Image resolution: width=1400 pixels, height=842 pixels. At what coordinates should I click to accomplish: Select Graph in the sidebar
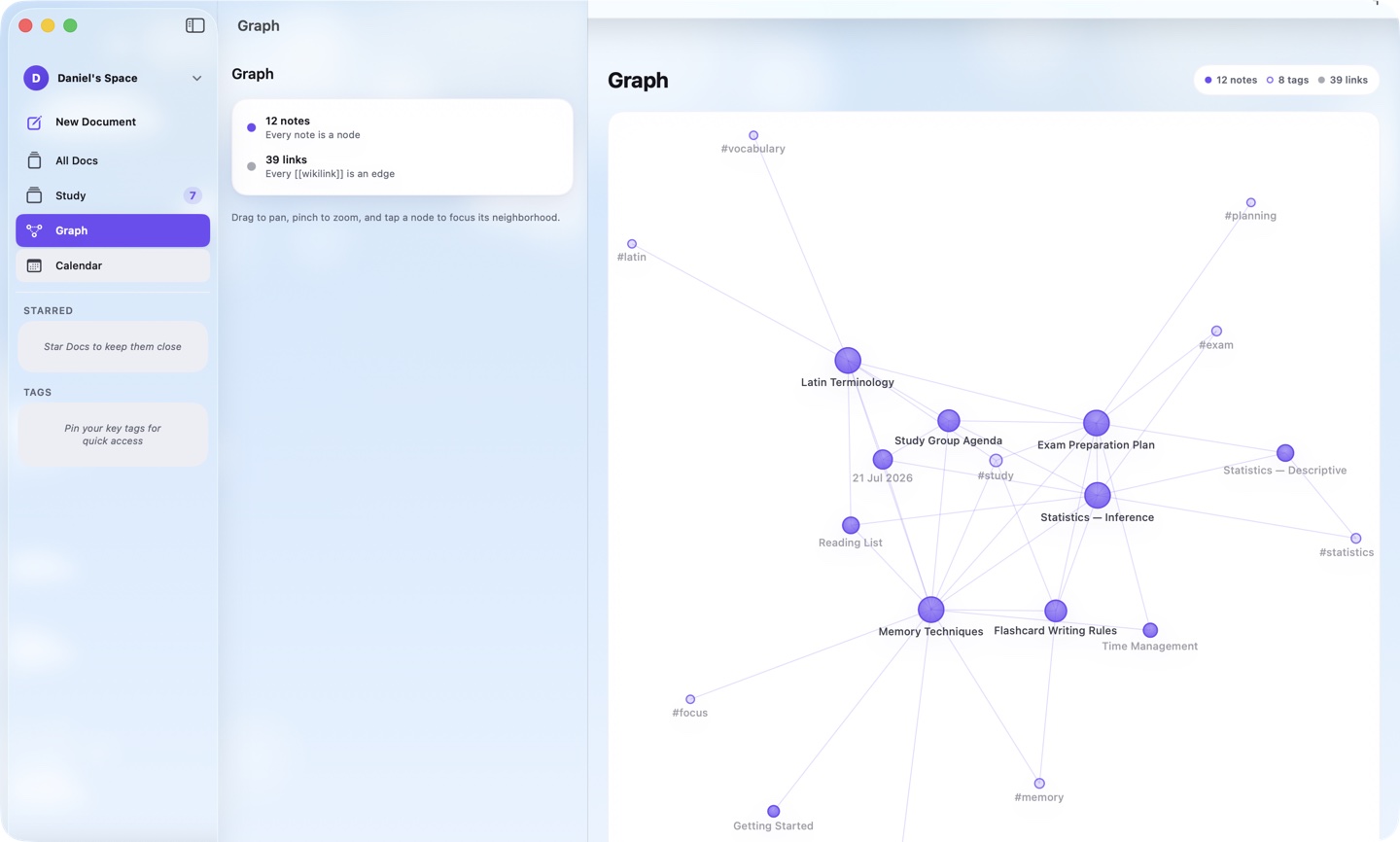(x=113, y=230)
